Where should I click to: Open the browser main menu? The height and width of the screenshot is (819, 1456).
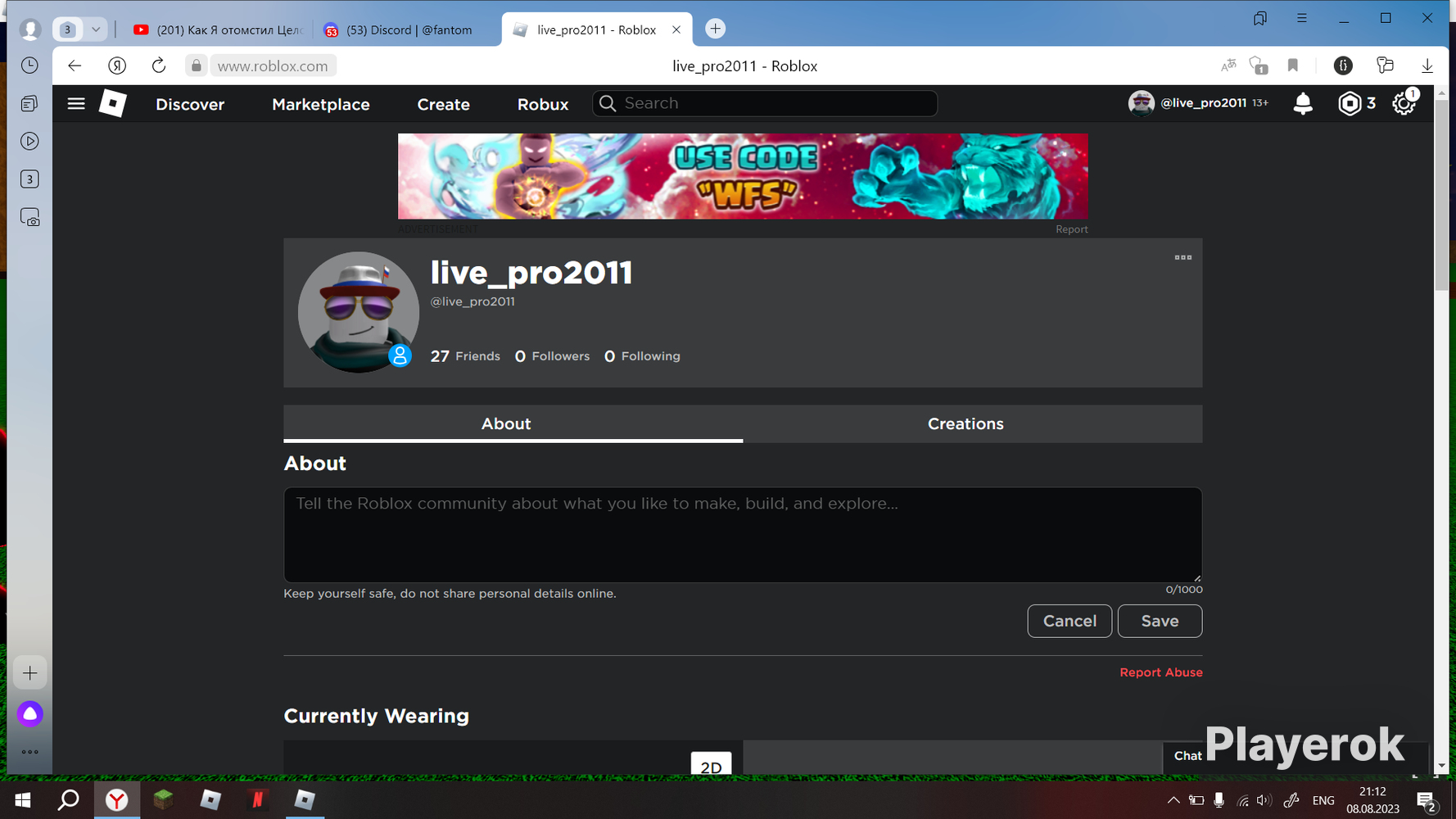1301,18
